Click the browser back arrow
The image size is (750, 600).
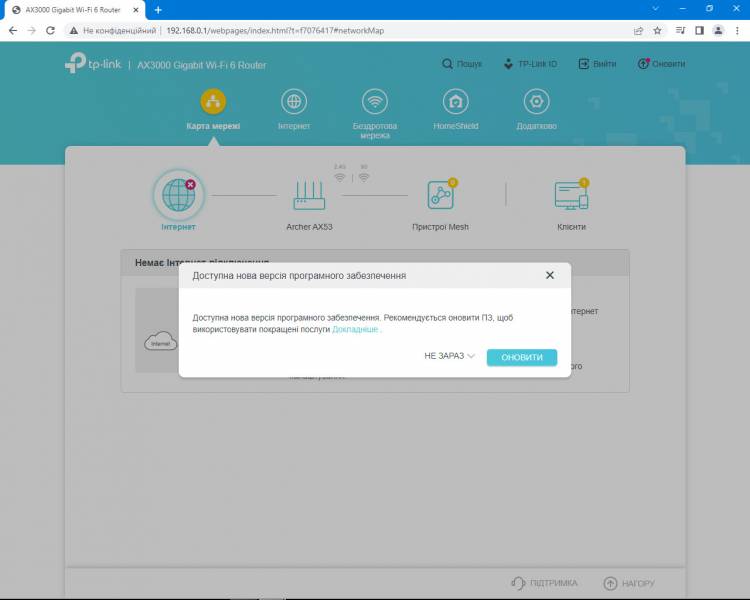[13, 31]
